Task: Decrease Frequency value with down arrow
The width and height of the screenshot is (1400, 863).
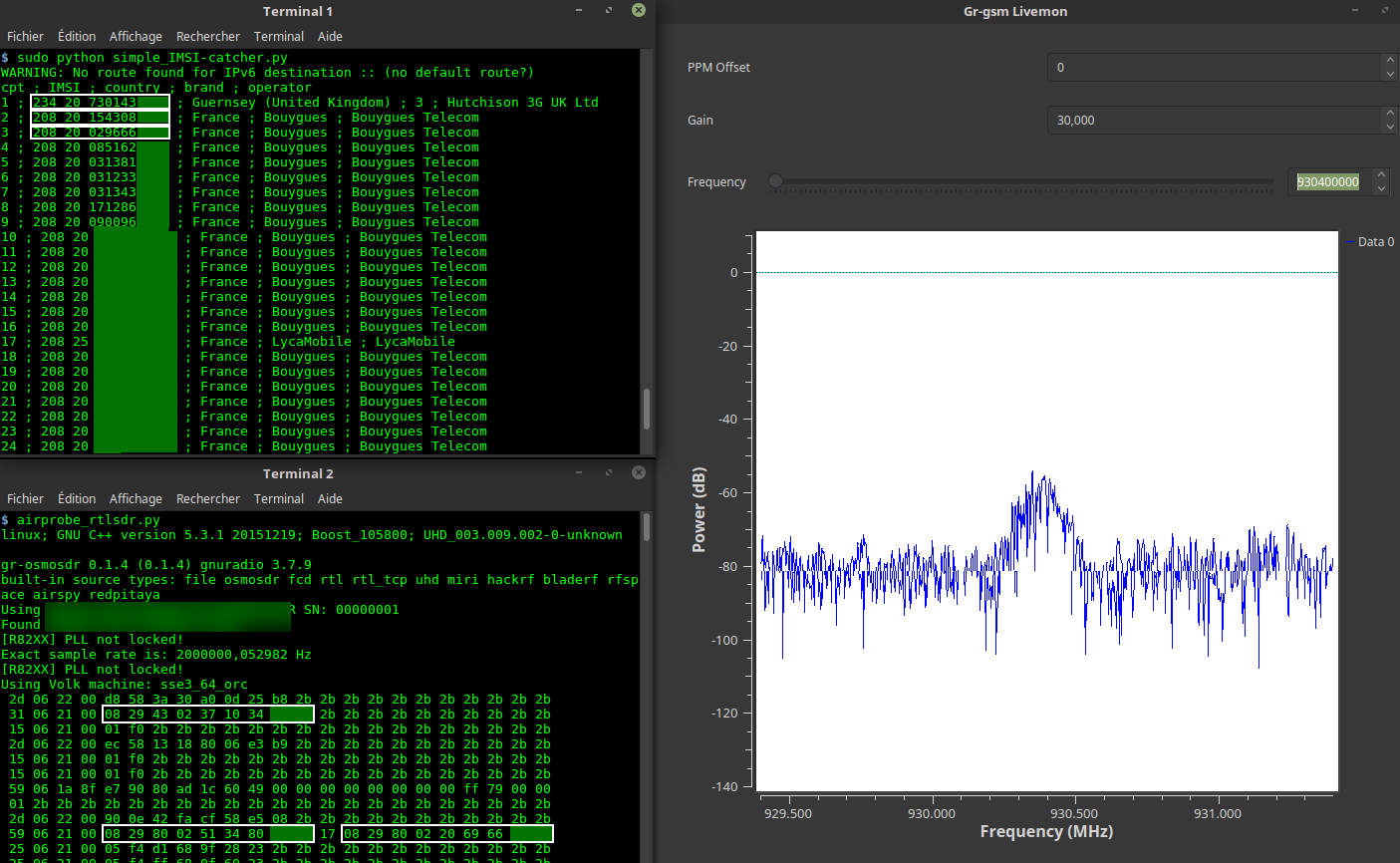Action: (1381, 188)
